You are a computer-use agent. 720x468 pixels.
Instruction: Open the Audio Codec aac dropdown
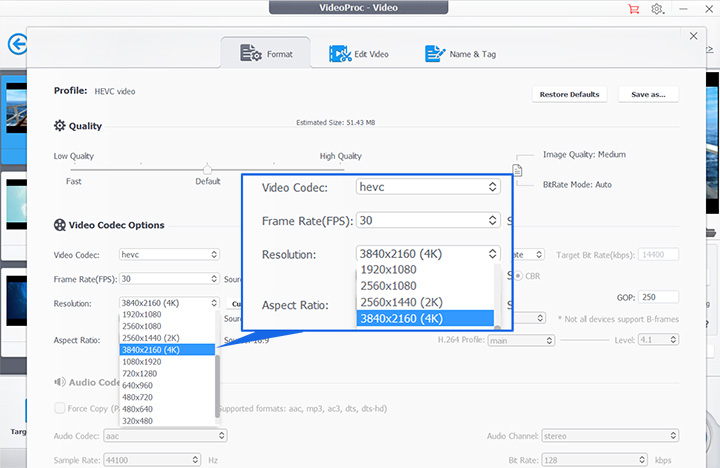pyautogui.click(x=165, y=436)
